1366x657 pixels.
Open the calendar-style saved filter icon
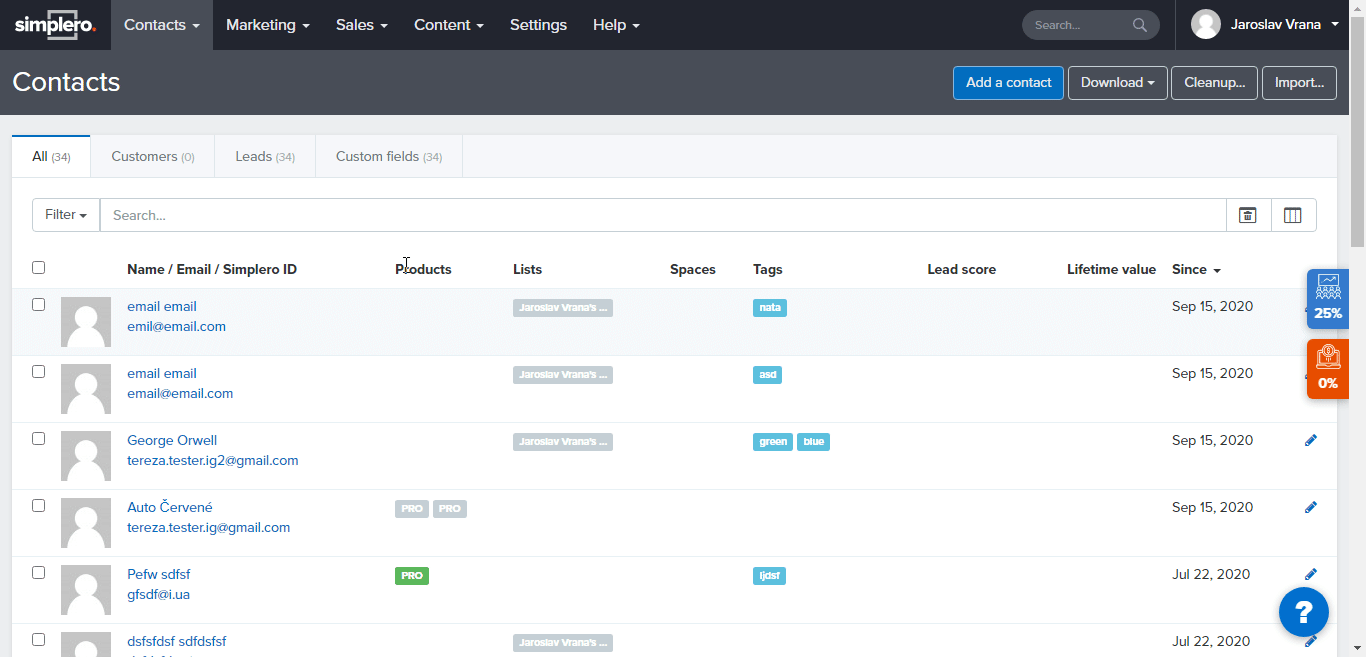point(1248,215)
